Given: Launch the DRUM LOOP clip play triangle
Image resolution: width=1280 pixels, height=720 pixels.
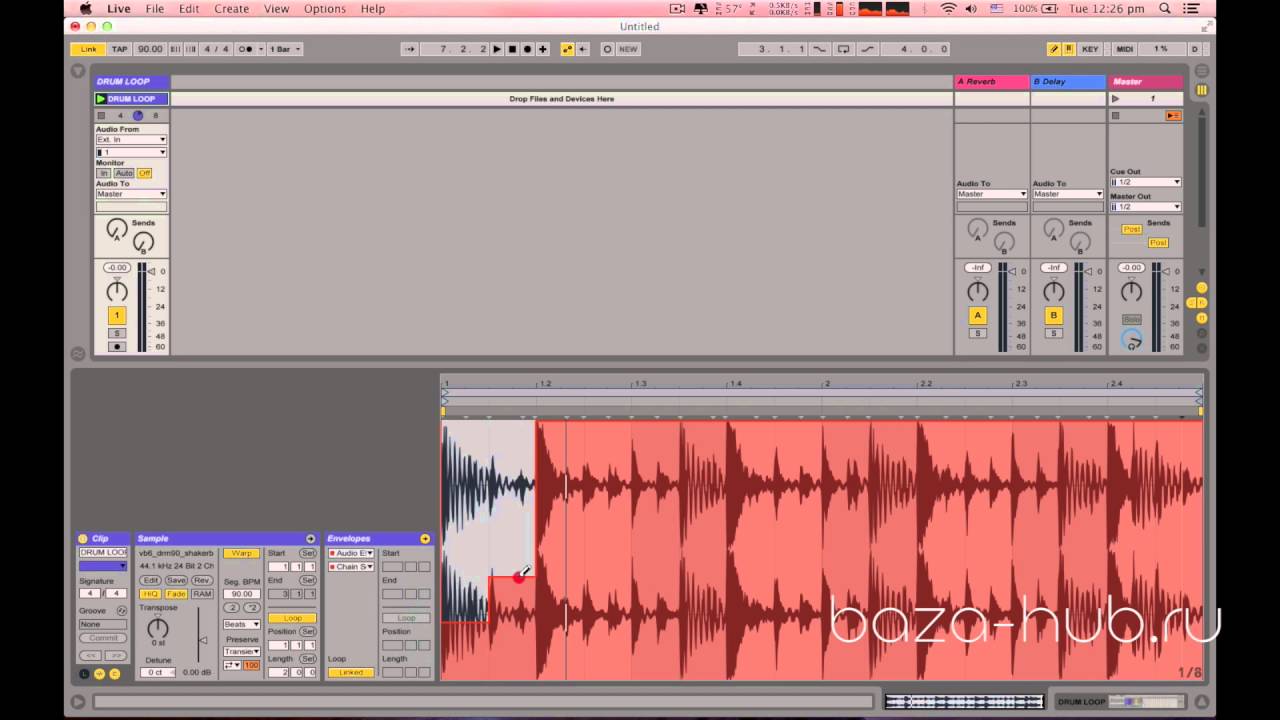Looking at the screenshot, I should tap(101, 99).
